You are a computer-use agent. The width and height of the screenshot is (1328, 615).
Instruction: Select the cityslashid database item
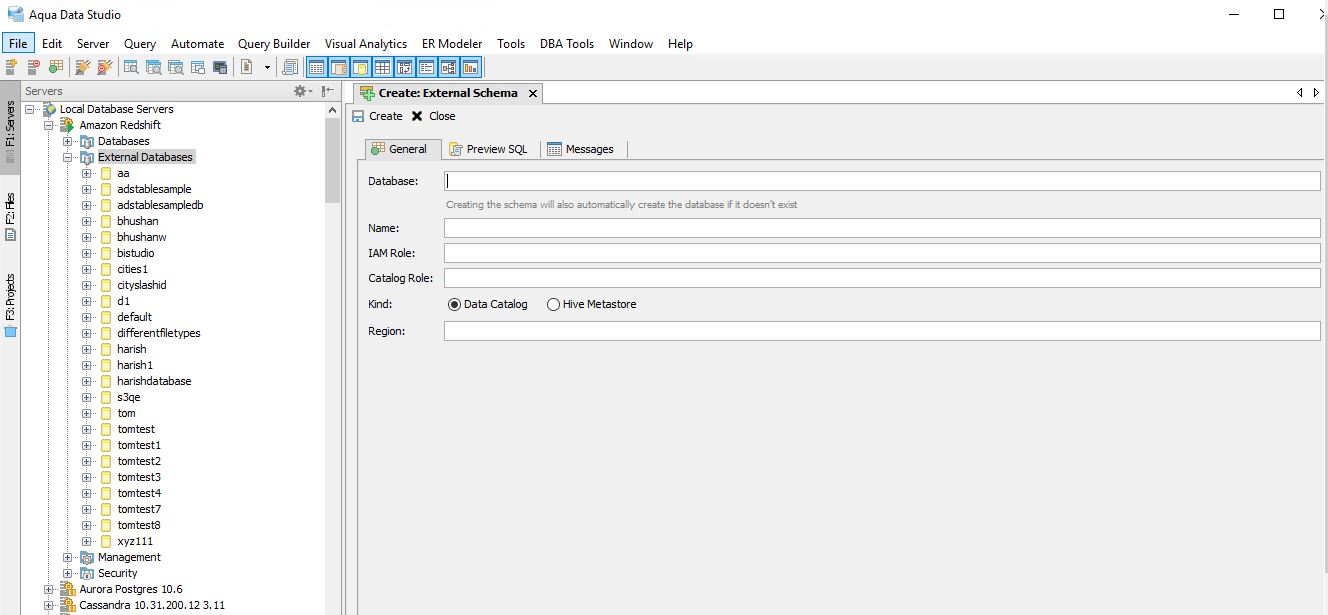click(141, 285)
